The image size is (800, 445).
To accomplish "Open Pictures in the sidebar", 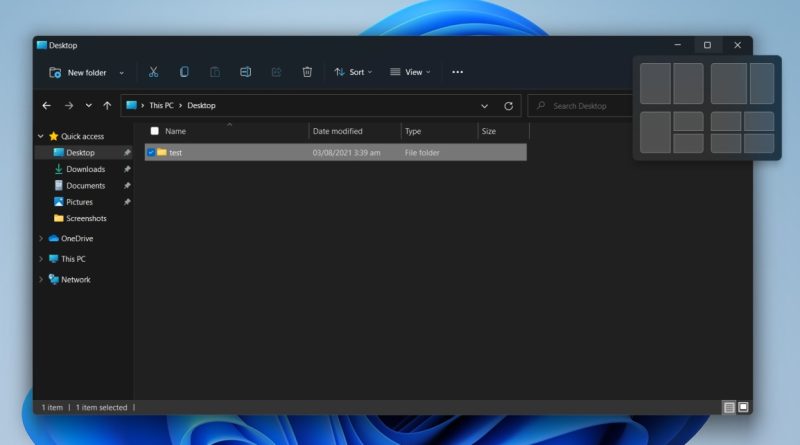I will click(79, 202).
